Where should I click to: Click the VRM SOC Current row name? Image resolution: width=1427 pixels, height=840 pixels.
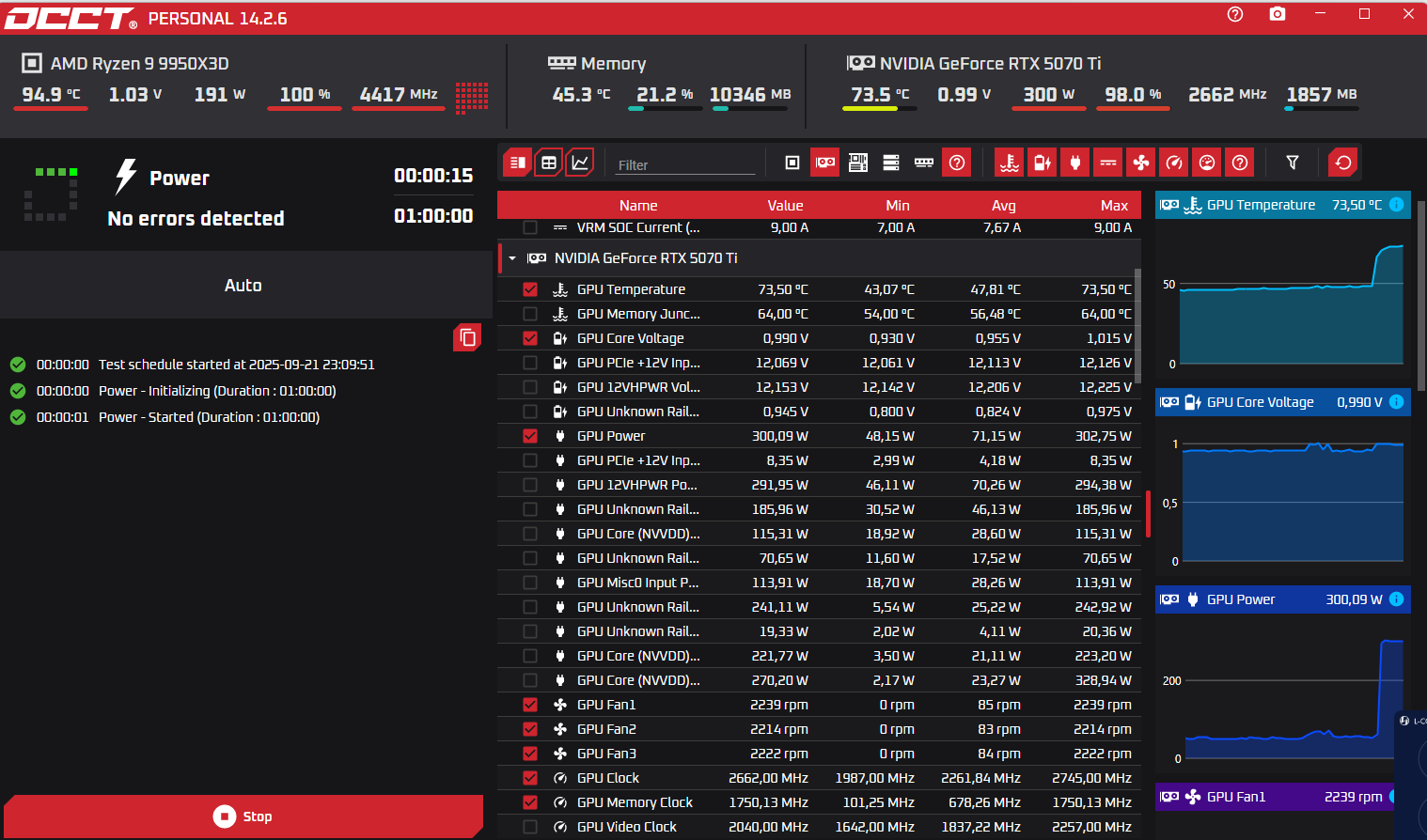pyautogui.click(x=638, y=227)
